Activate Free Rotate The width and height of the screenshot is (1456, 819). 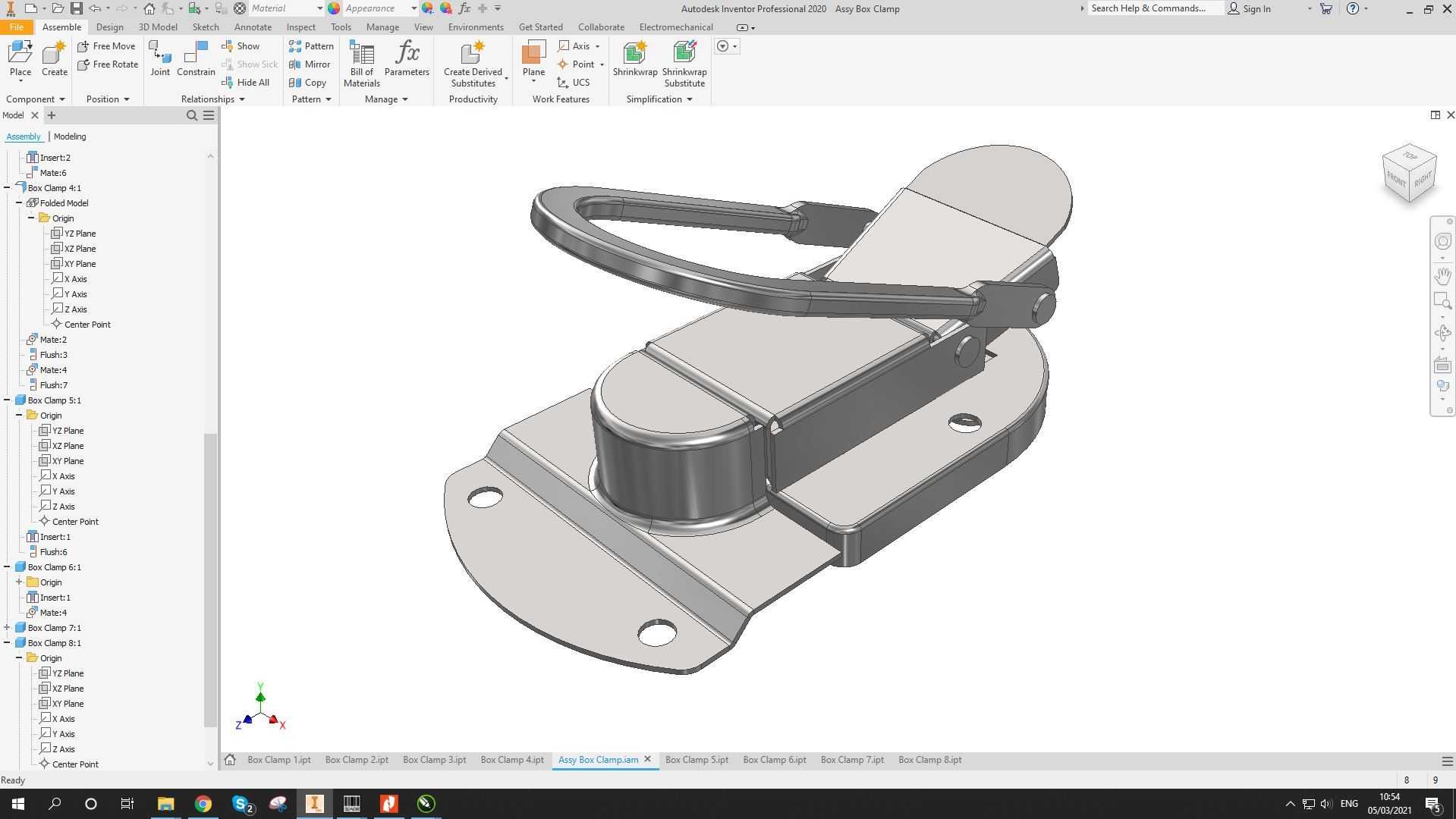(108, 64)
